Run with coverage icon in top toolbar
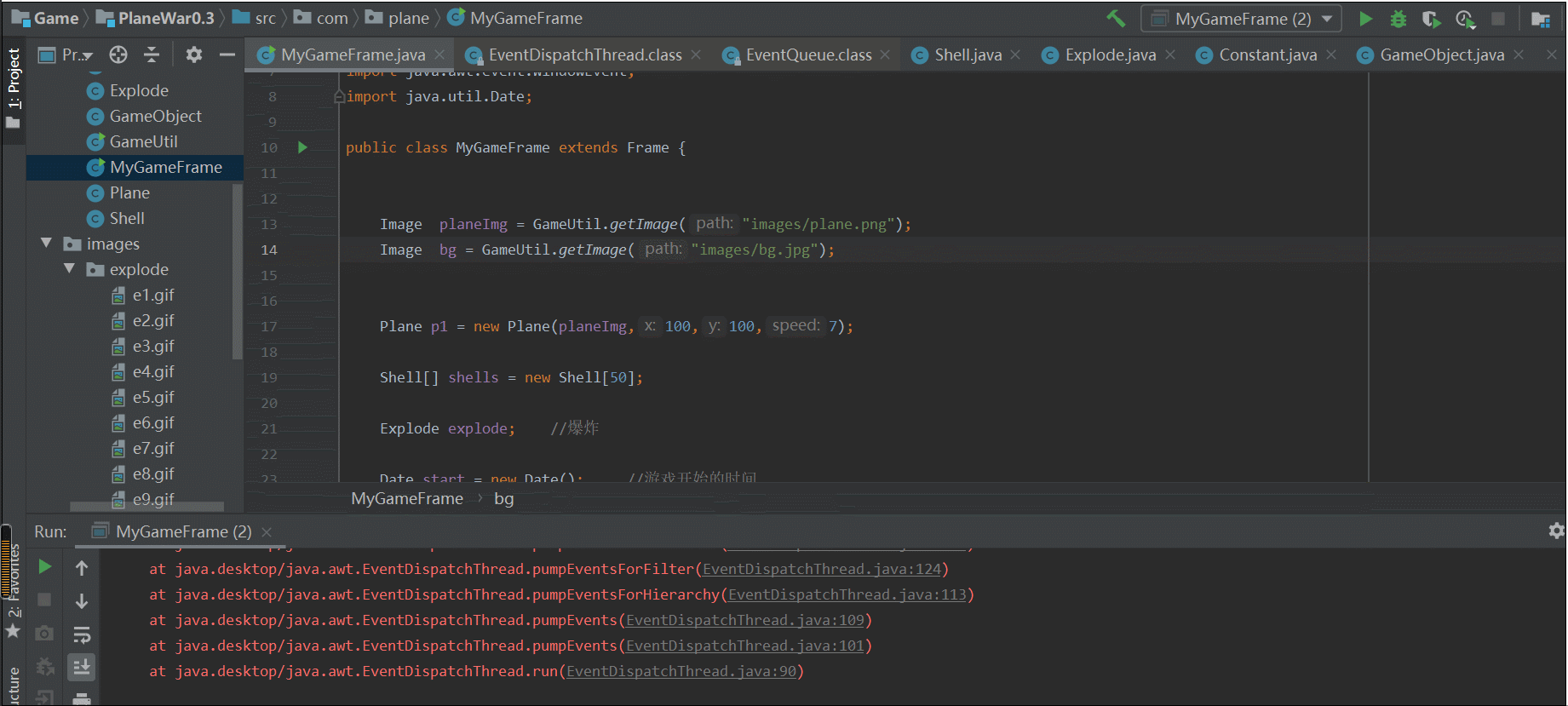 1431,19
